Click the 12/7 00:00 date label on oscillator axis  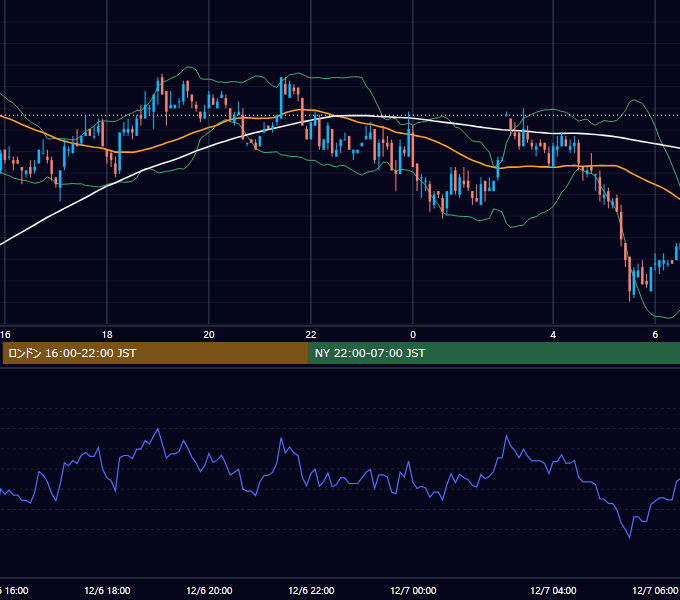(x=413, y=590)
